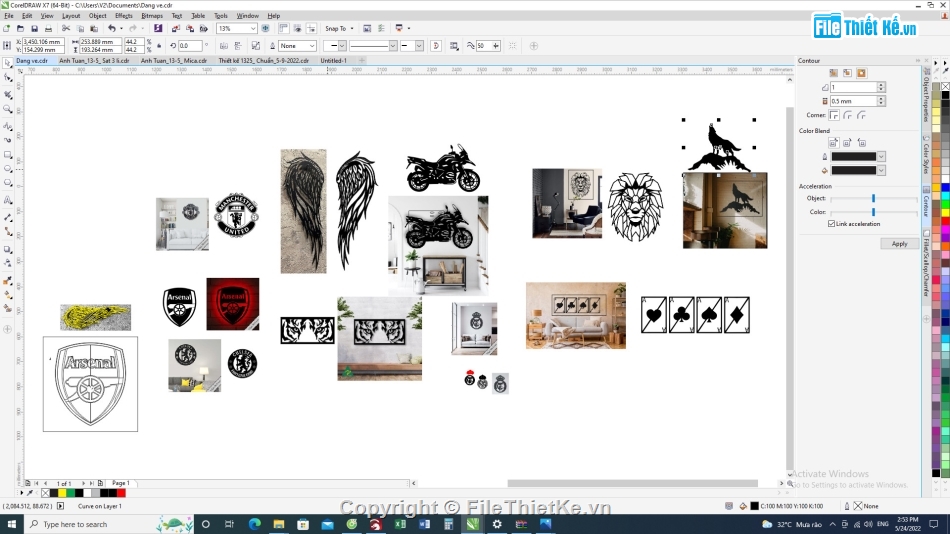Choose bevel corner contour option

point(861,115)
